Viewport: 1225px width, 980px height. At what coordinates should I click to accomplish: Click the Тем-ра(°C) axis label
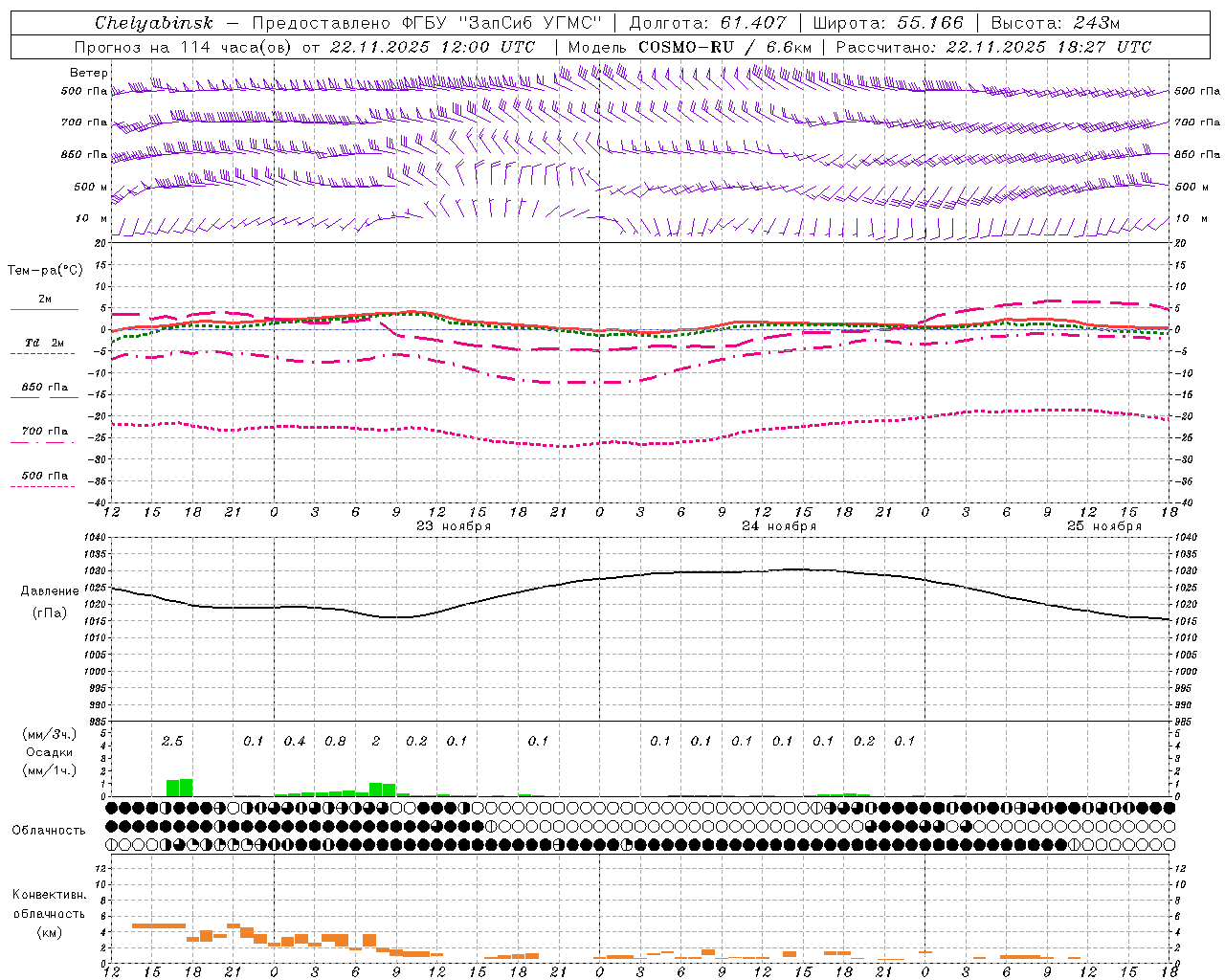pyautogui.click(x=45, y=270)
